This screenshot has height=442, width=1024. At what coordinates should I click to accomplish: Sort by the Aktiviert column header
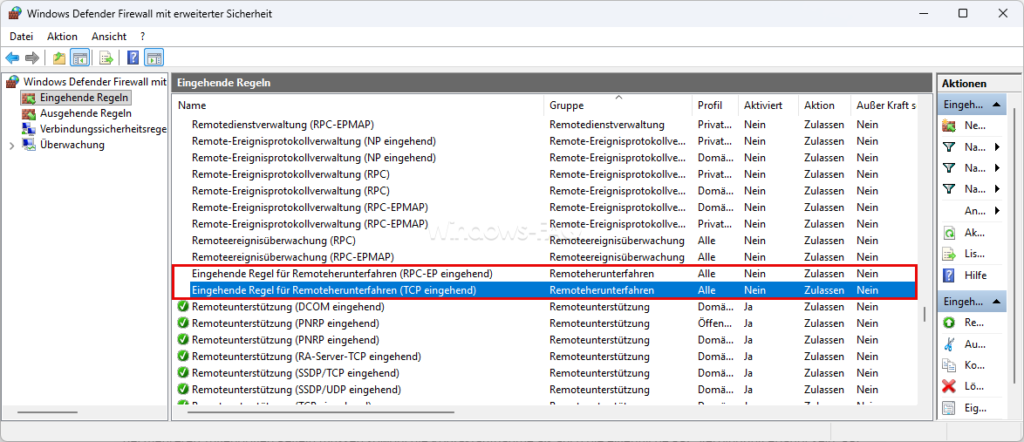pyautogui.click(x=769, y=105)
